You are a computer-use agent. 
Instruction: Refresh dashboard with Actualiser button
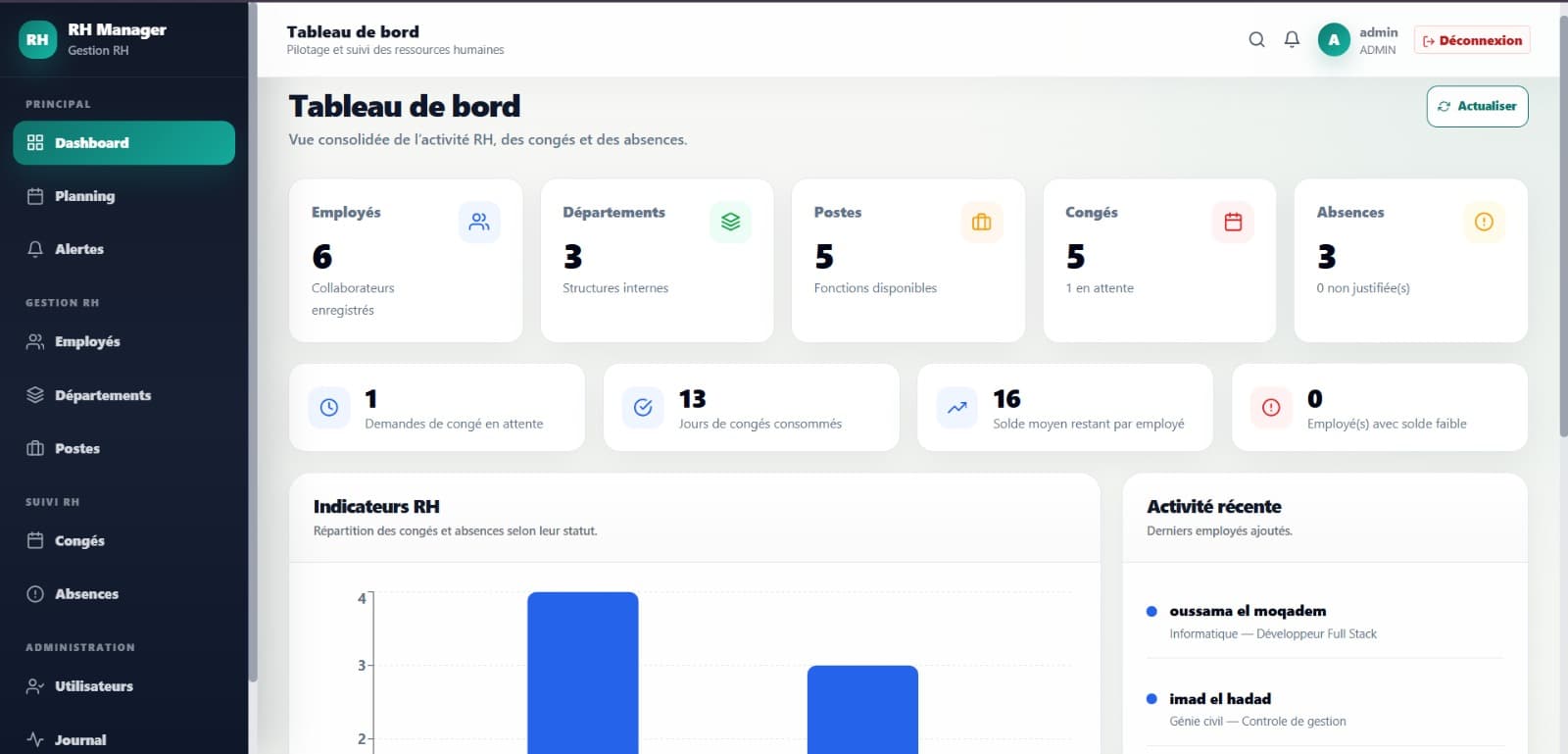point(1477,106)
